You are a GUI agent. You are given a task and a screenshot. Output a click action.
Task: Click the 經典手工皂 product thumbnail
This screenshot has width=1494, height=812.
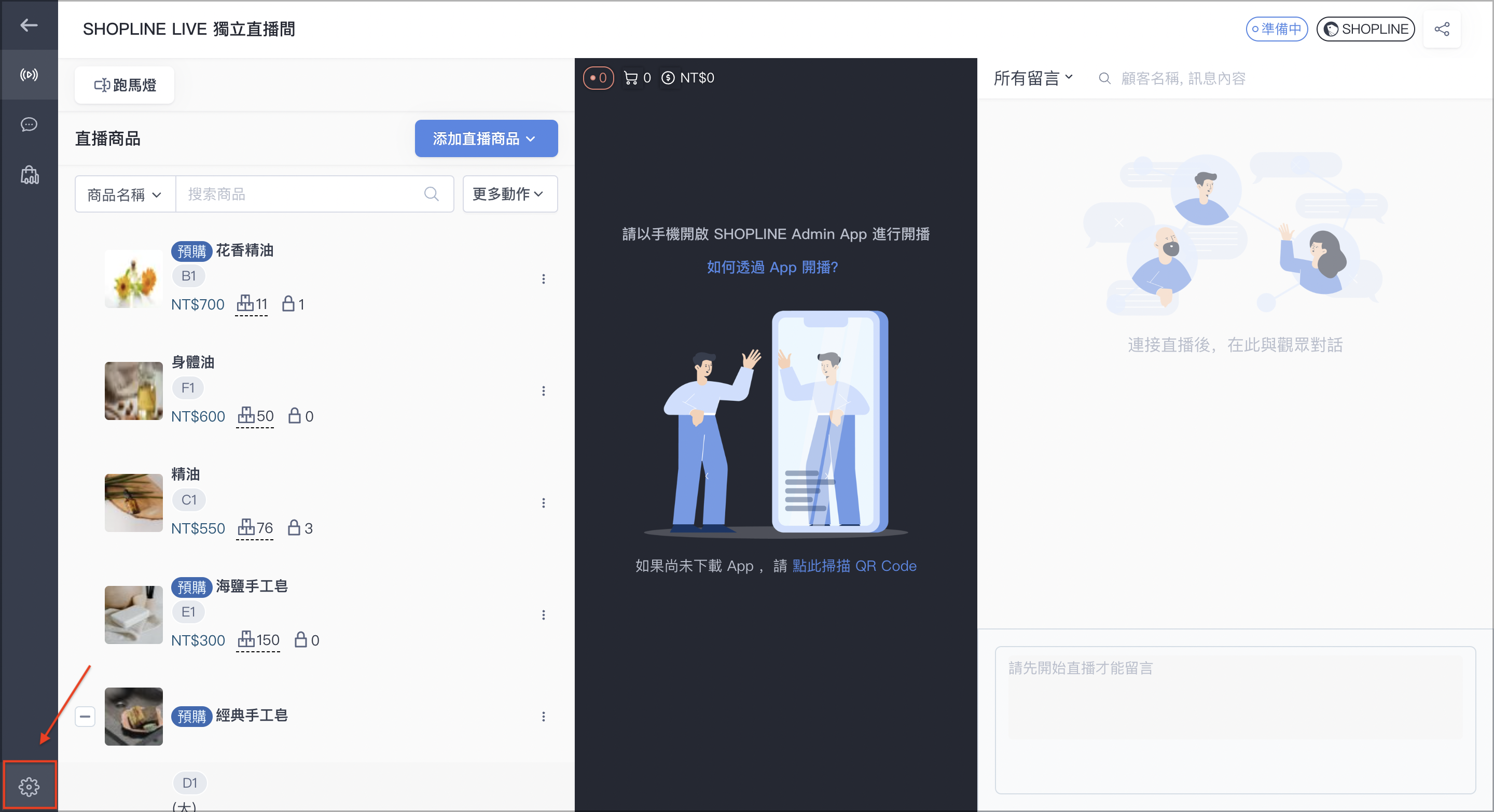[x=133, y=717]
